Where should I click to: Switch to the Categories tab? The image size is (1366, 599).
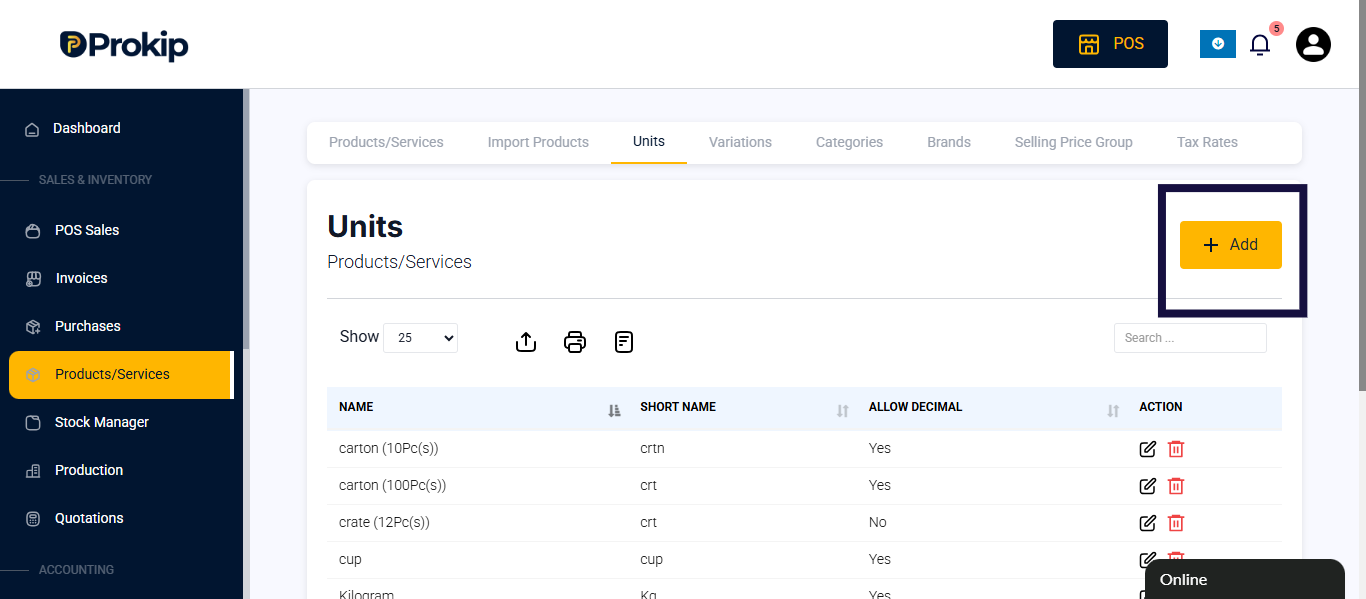(849, 142)
